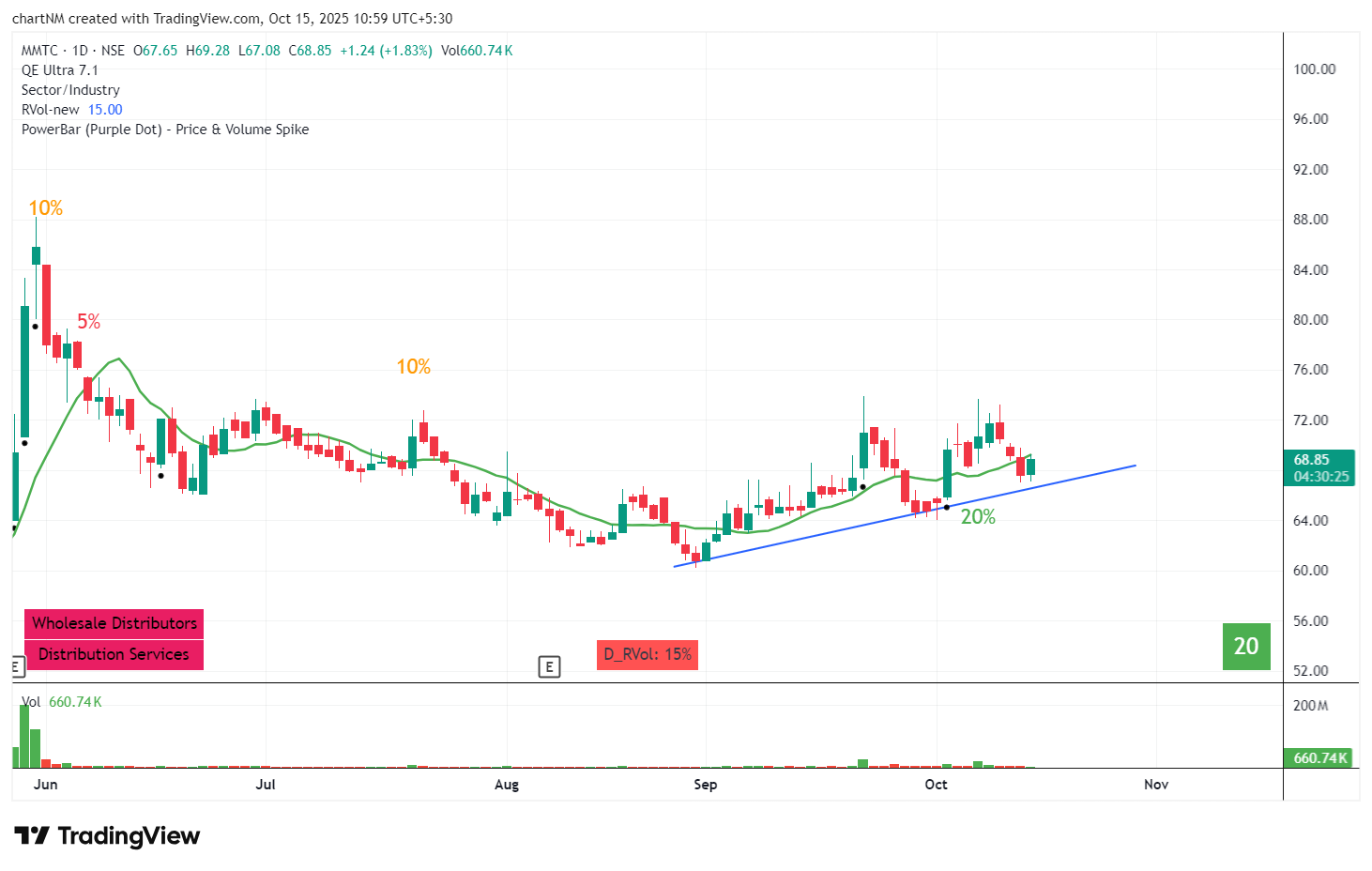
Task: Click the "Oct" label on the time axis
Action: tap(936, 785)
